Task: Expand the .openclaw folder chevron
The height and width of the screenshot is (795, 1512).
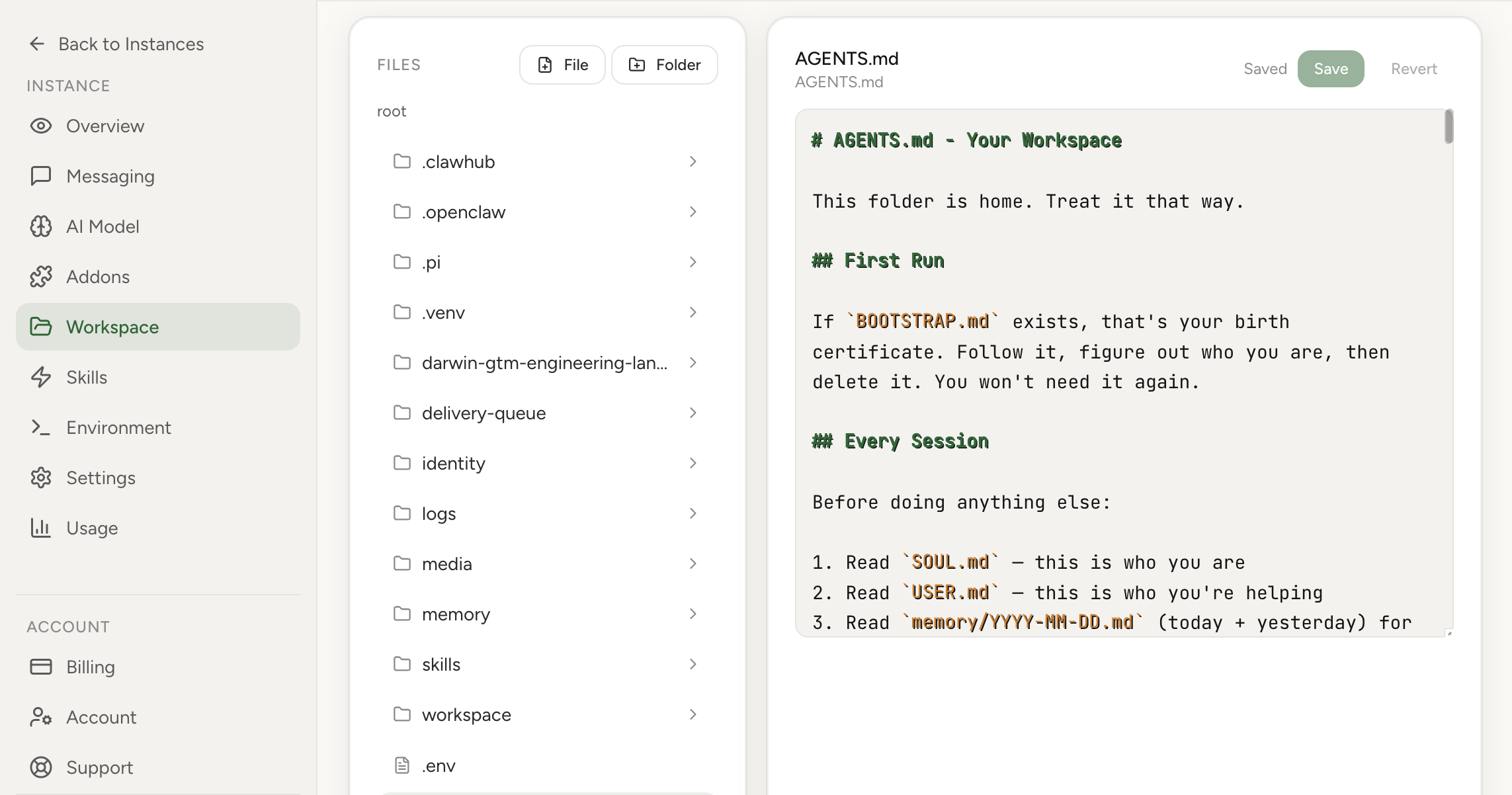Action: (x=693, y=211)
